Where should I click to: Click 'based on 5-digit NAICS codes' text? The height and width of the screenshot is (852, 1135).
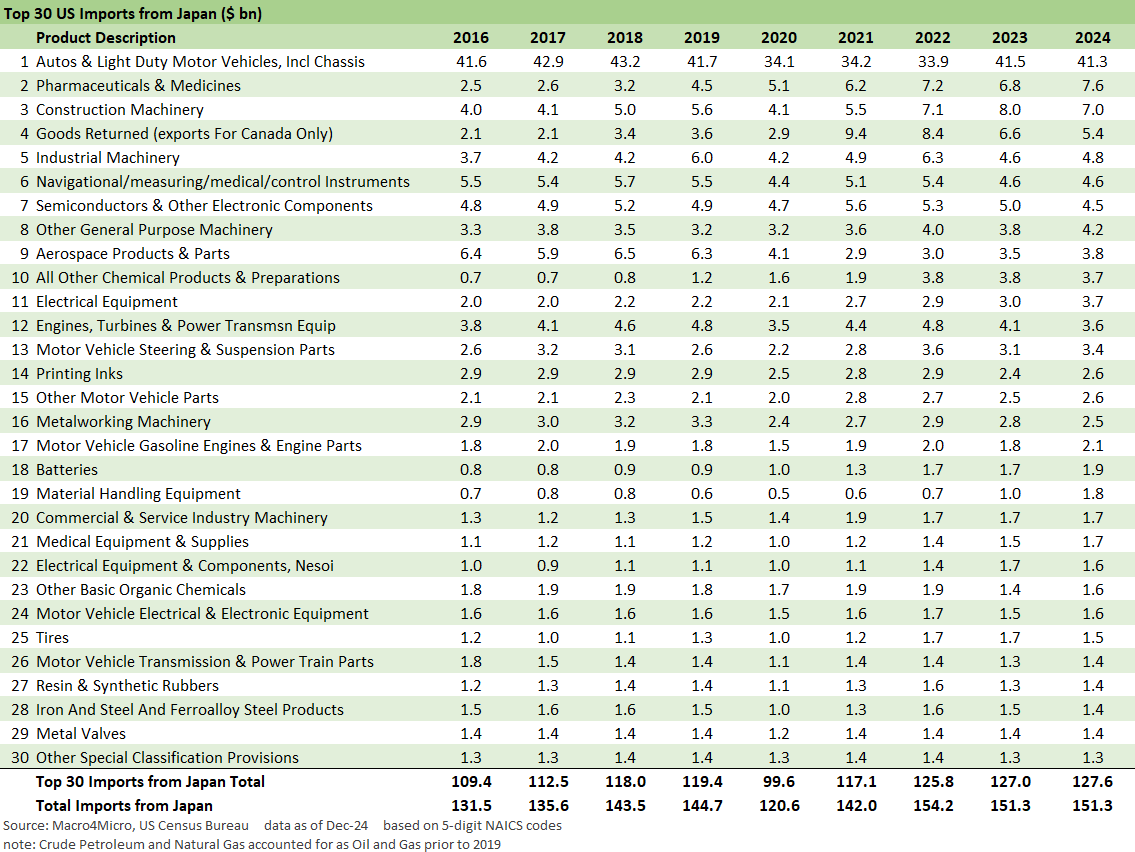click(472, 825)
